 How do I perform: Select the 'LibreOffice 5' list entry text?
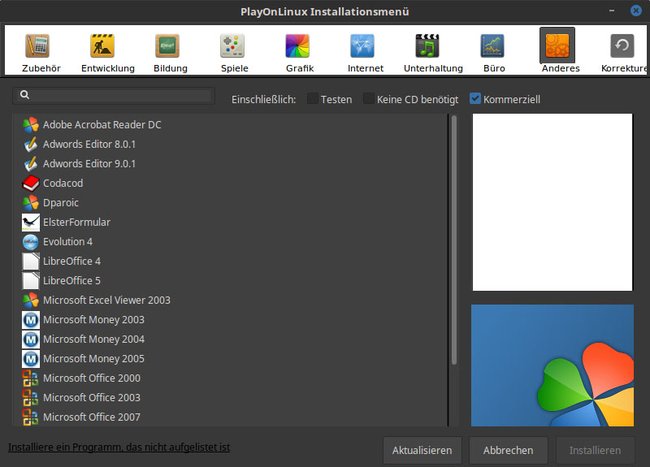click(x=72, y=281)
